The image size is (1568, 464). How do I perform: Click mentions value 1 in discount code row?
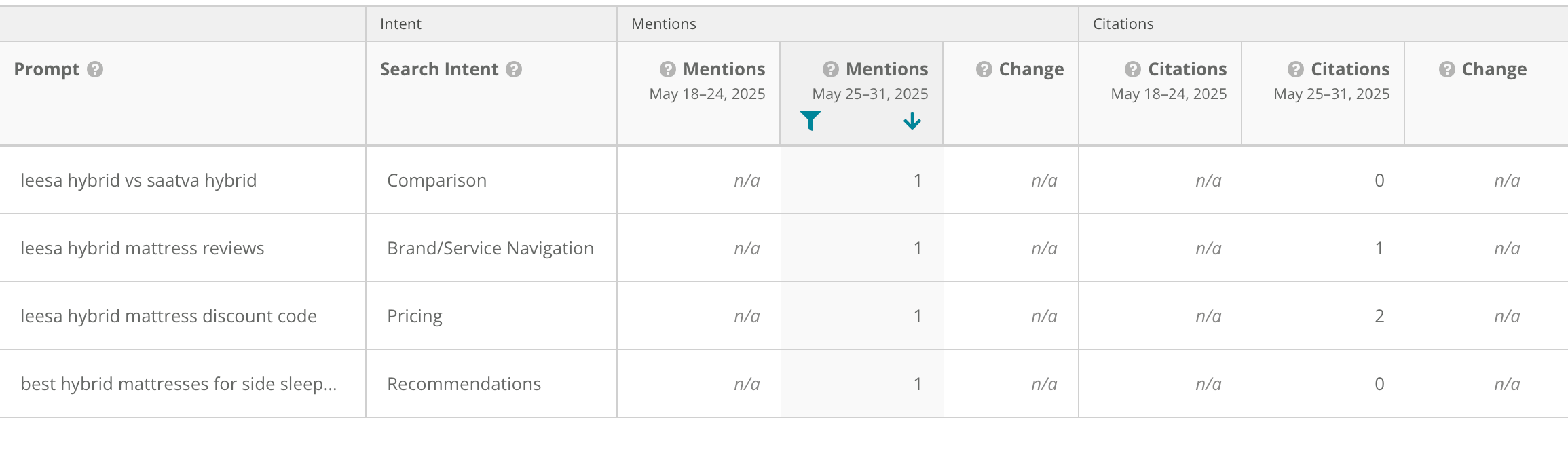point(918,316)
